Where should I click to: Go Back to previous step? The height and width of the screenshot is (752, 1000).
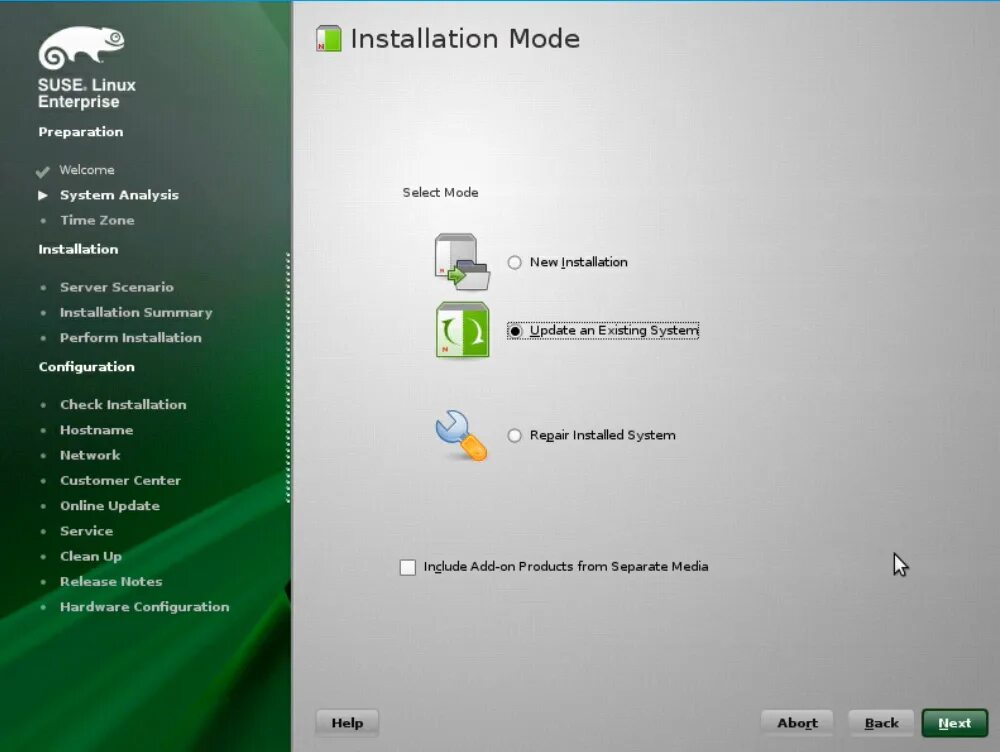(x=881, y=723)
